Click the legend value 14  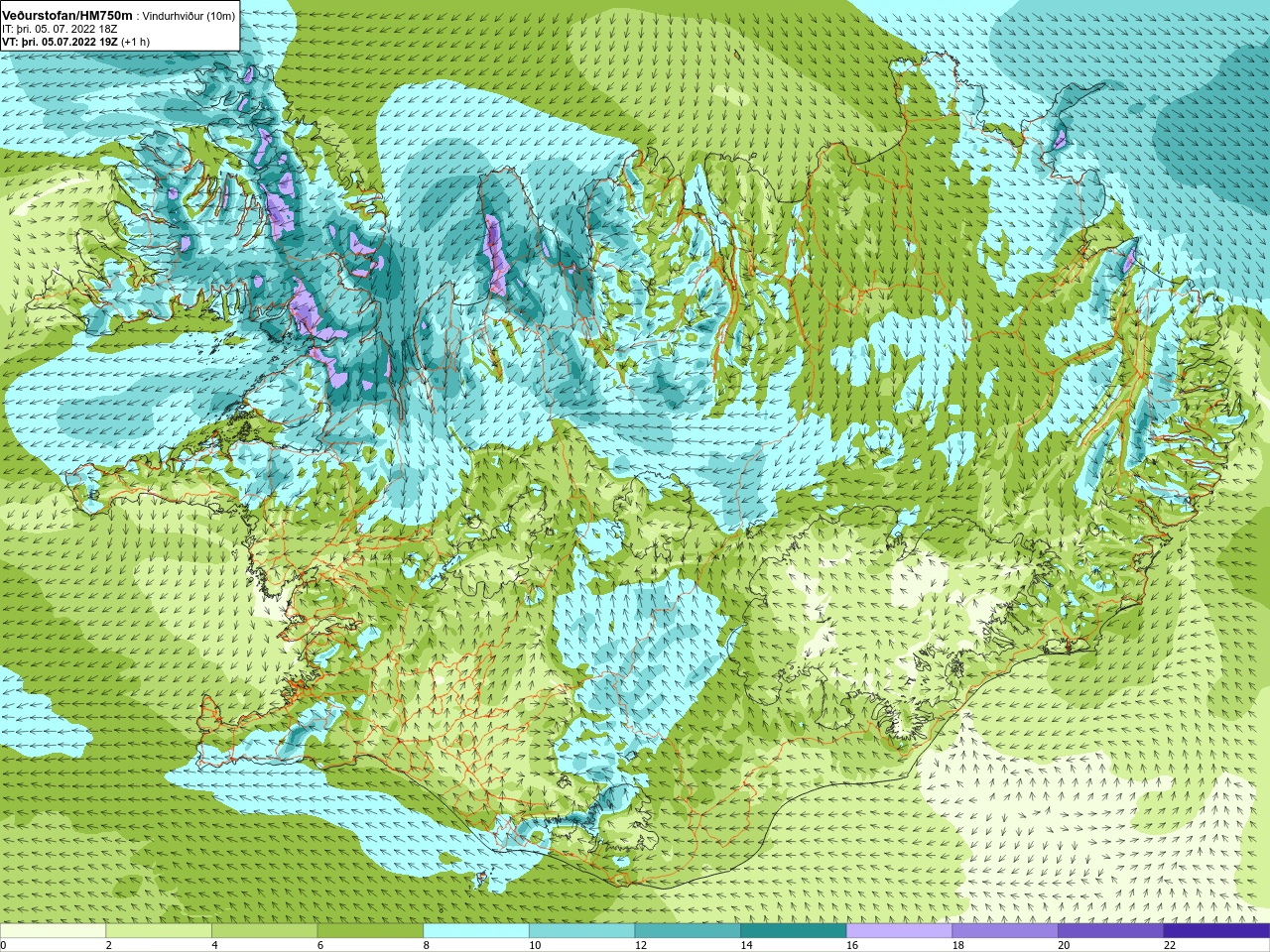(746, 945)
